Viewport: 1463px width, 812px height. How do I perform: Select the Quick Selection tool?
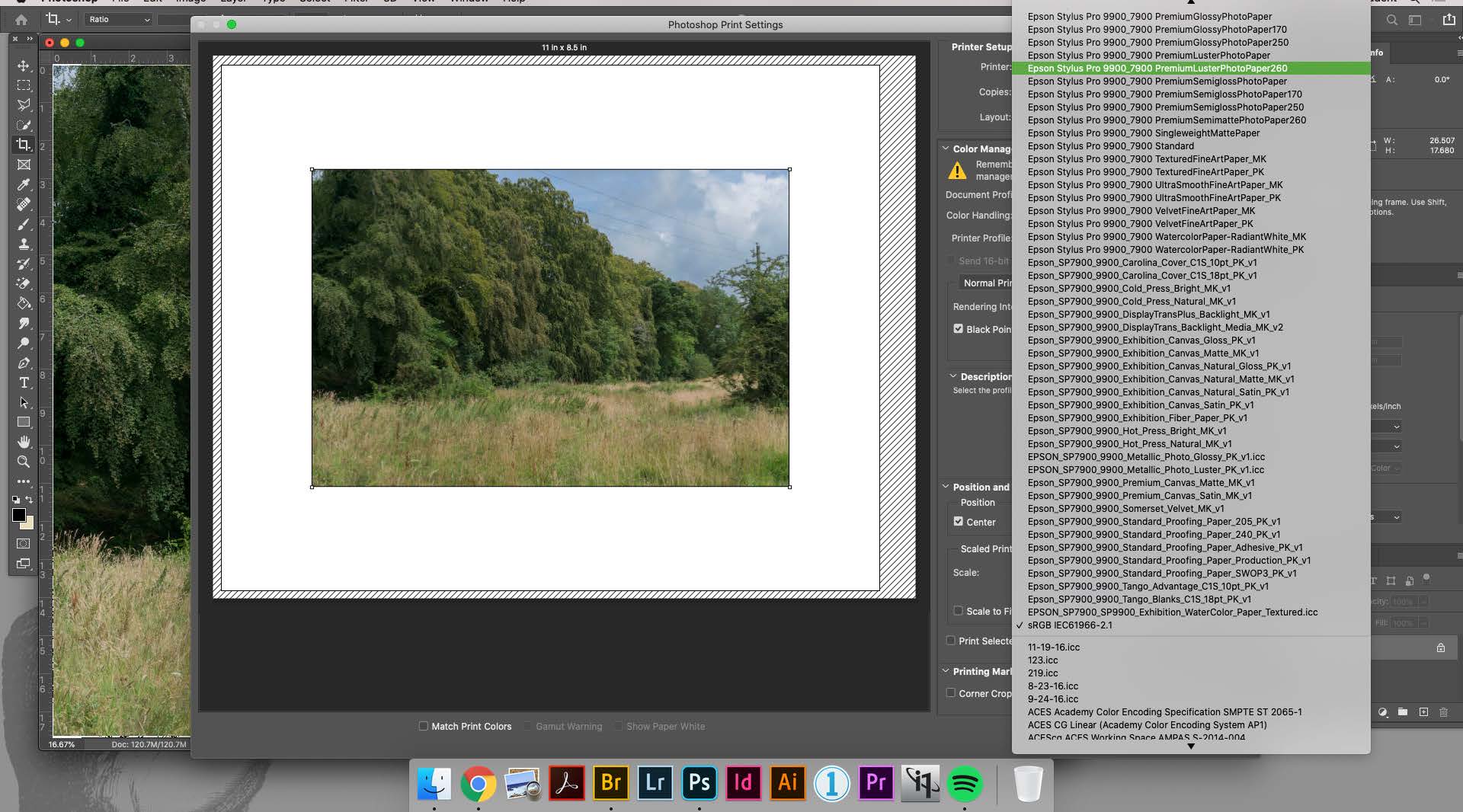pyautogui.click(x=24, y=125)
